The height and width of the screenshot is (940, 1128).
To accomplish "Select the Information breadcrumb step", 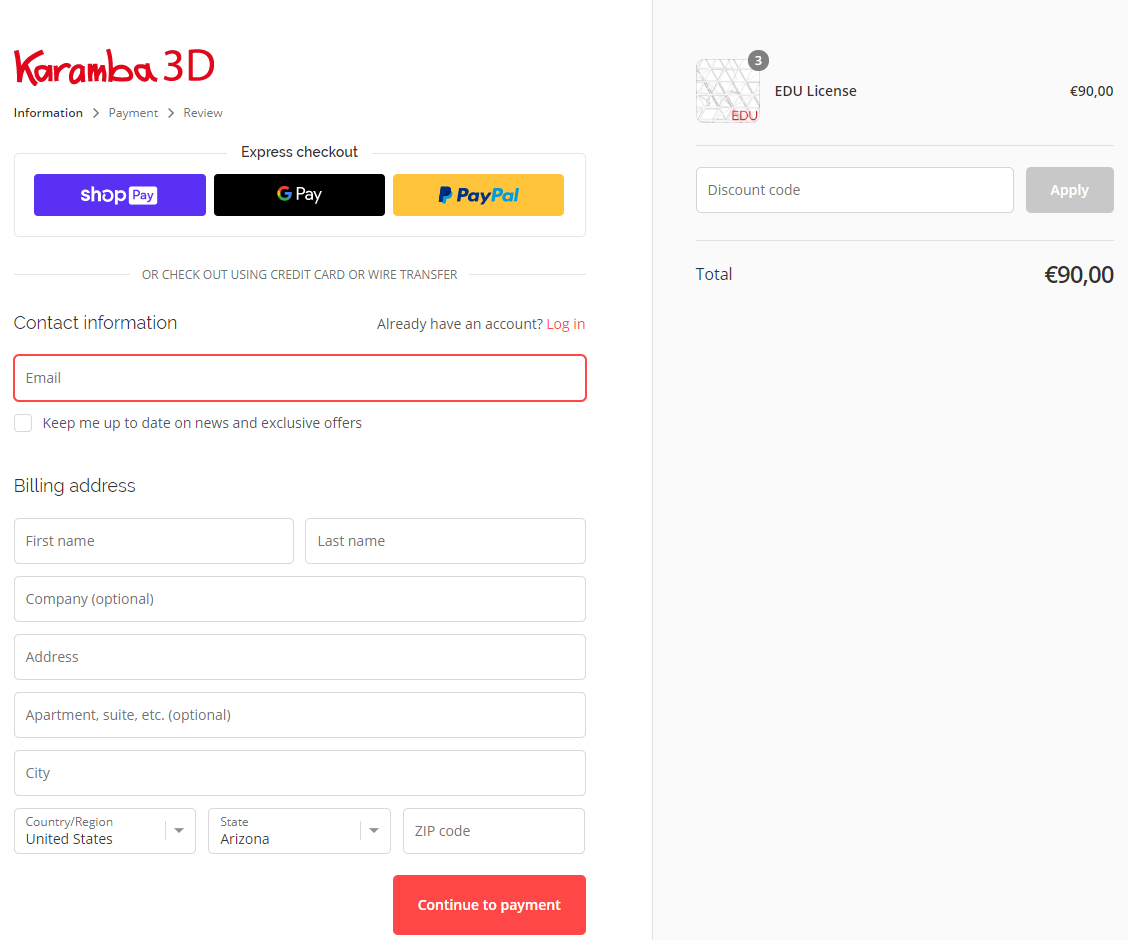I will [x=48, y=113].
